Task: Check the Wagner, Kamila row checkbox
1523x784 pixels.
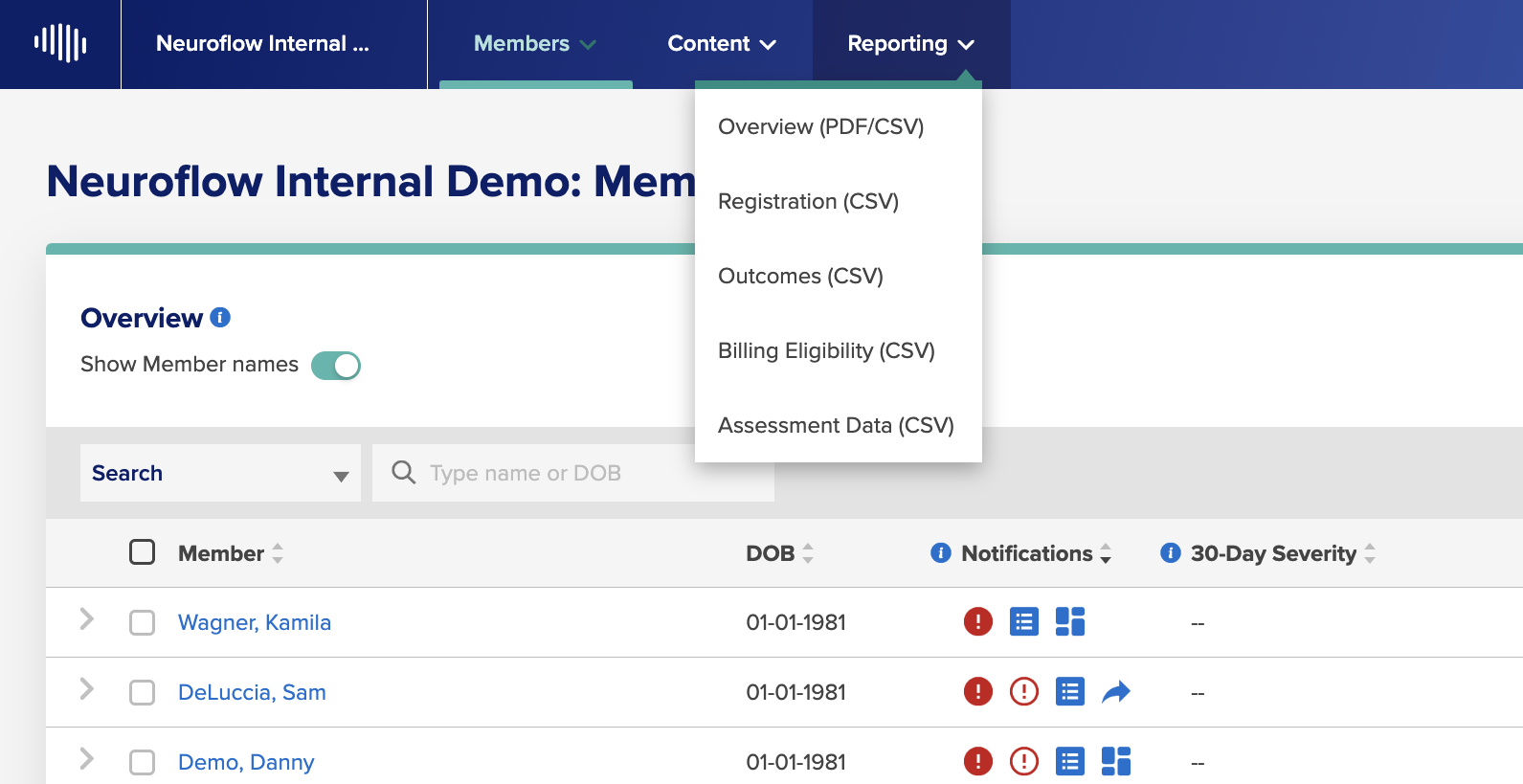Action: 142,622
